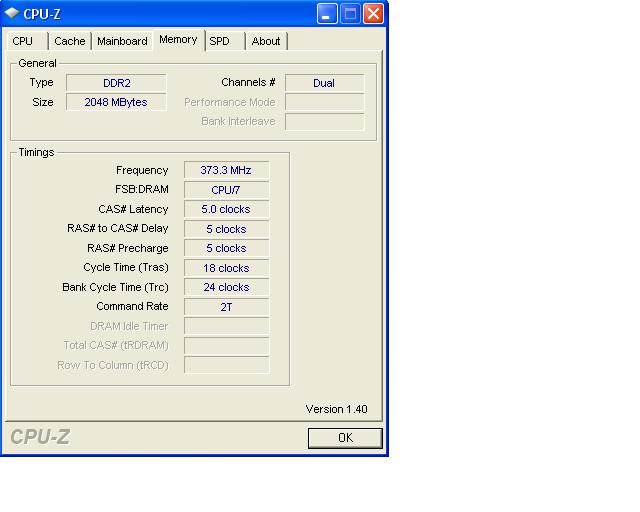
Task: Click the DRAM Idle Timer label
Action: [x=129, y=326]
